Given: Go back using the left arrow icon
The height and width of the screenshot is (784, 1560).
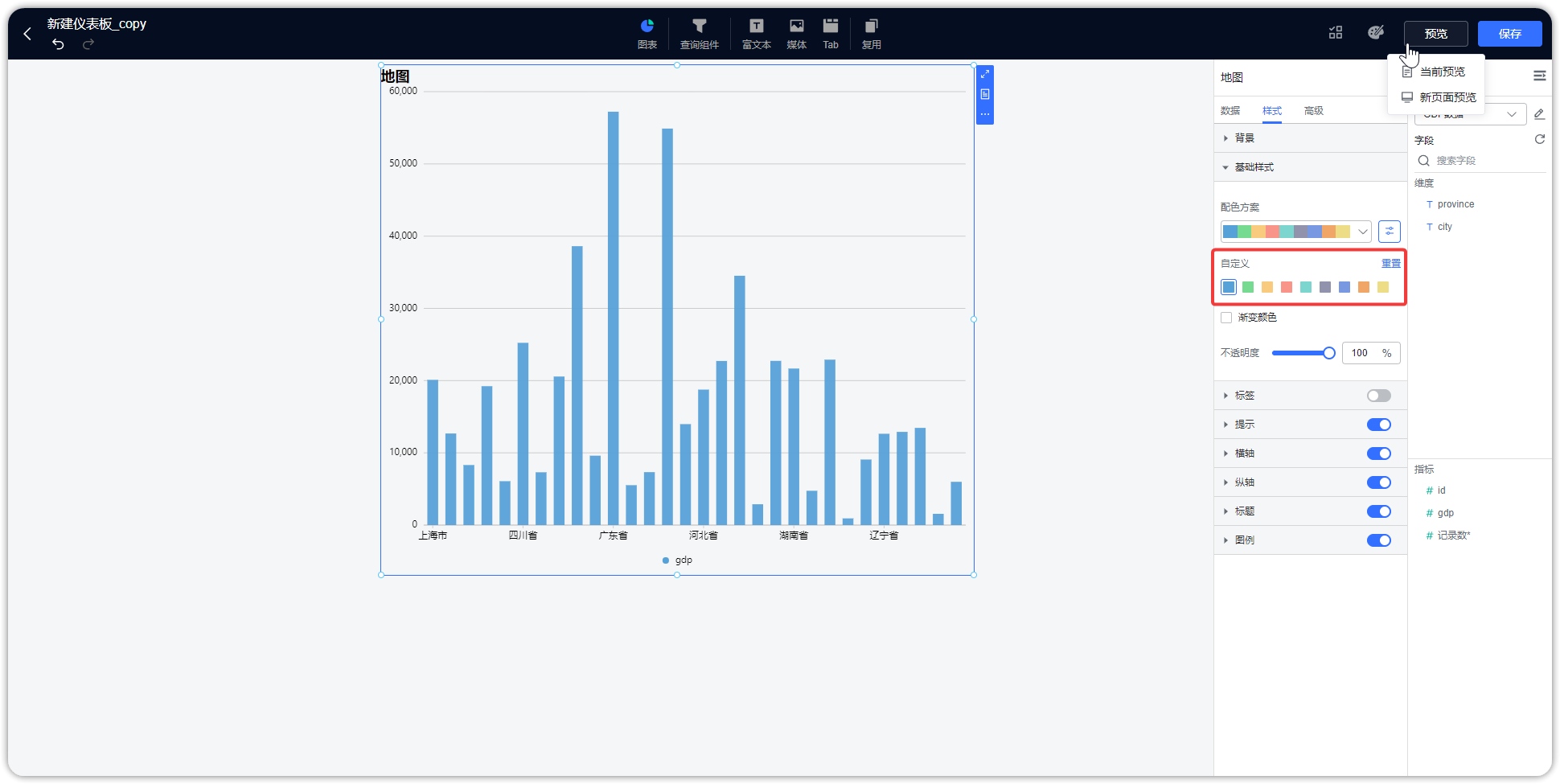Looking at the screenshot, I should tap(27, 34).
